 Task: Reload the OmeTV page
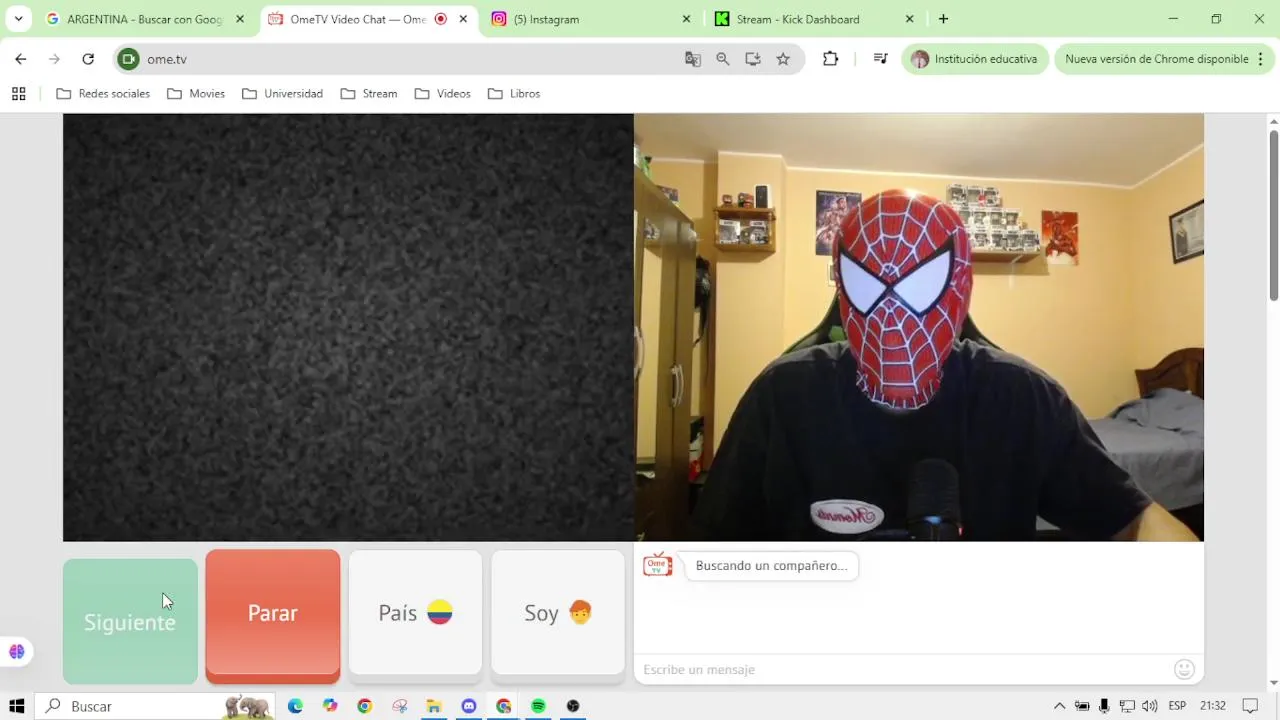88,59
